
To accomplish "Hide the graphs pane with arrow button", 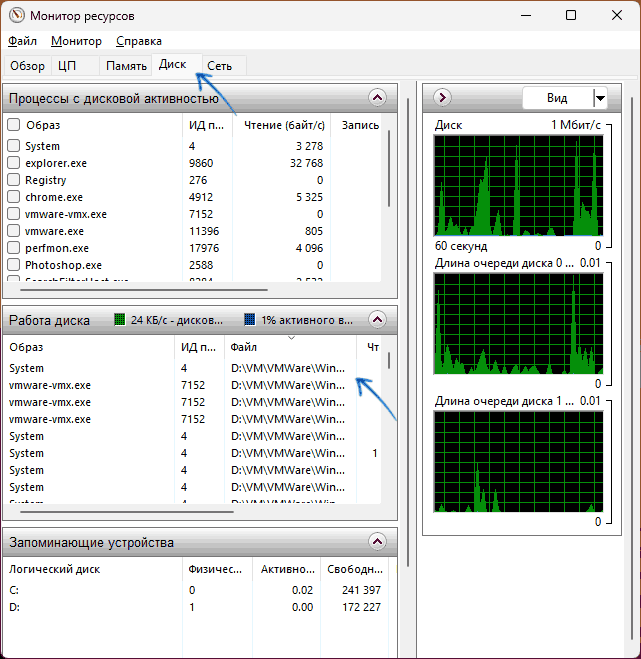I will point(443,98).
